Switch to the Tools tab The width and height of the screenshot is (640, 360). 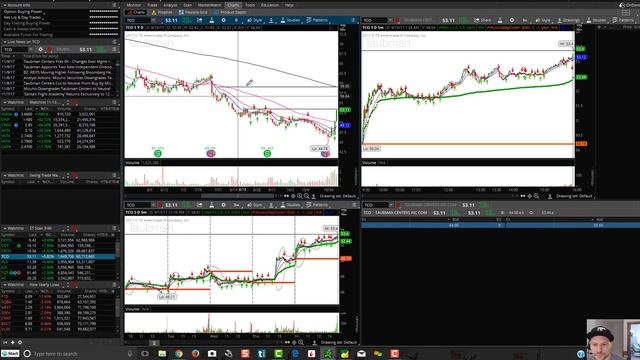click(x=250, y=5)
